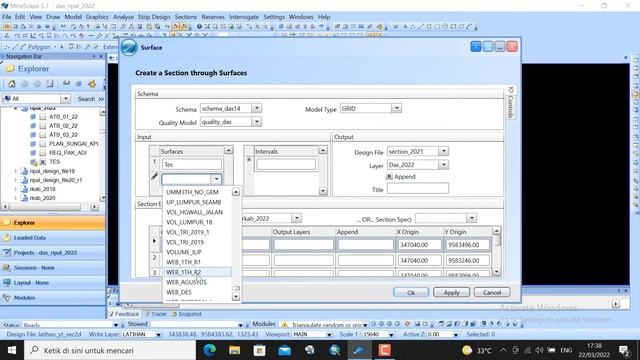Click the Cancel button
This screenshot has width=640, height=360.
click(492, 292)
